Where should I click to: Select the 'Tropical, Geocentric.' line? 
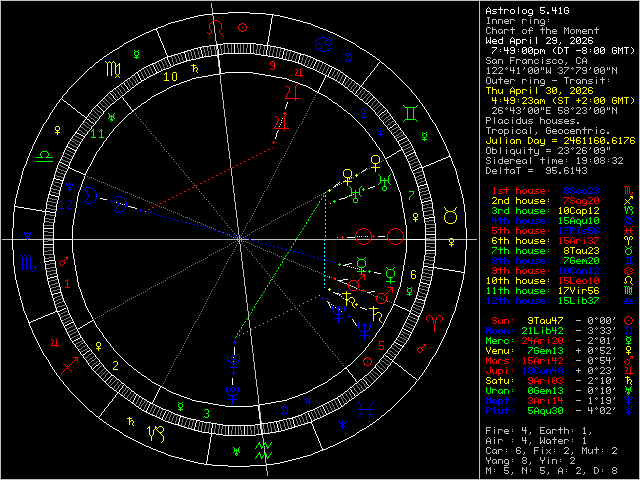(548, 131)
